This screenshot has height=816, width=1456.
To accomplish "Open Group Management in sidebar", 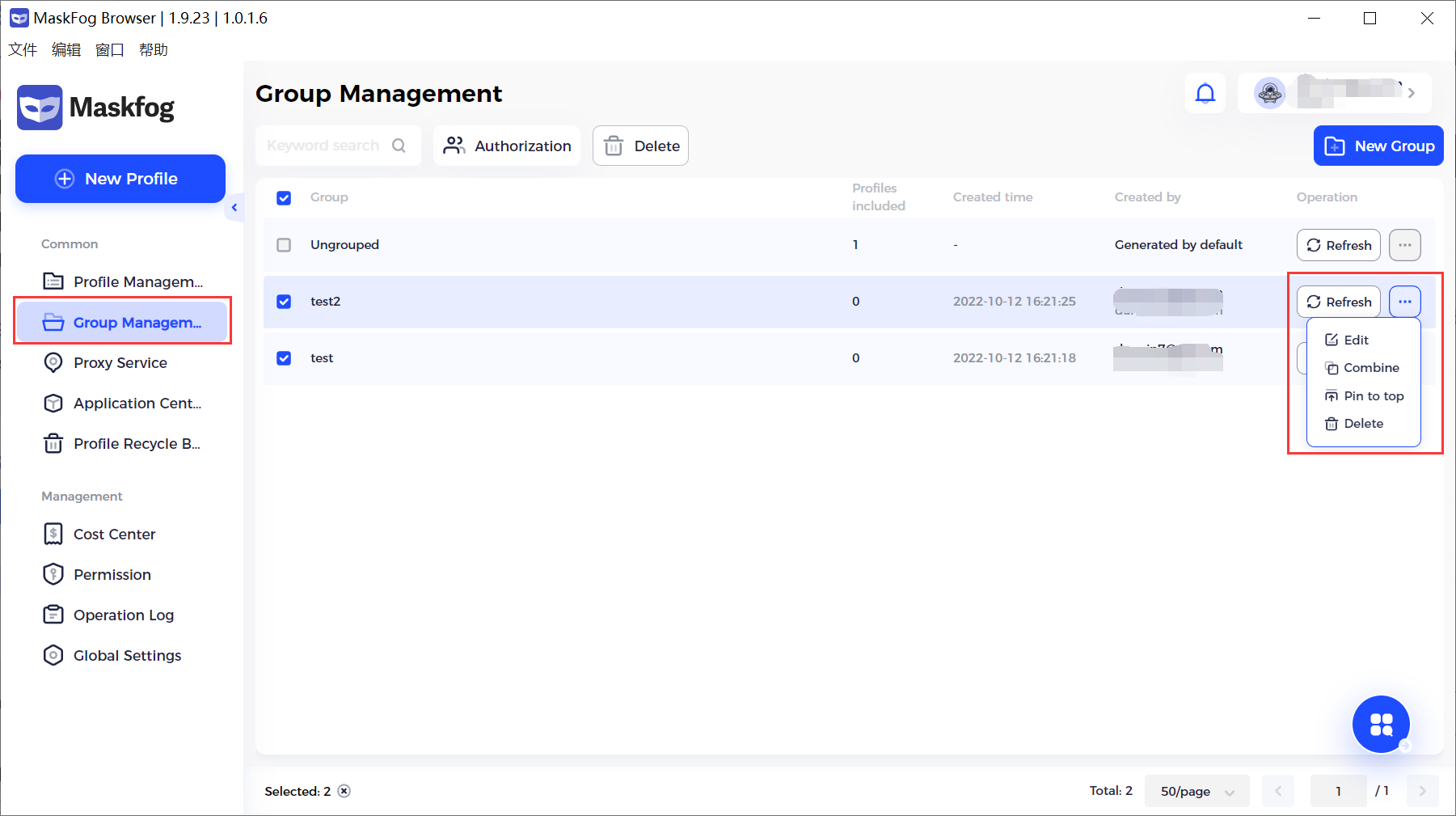I will coord(122,322).
